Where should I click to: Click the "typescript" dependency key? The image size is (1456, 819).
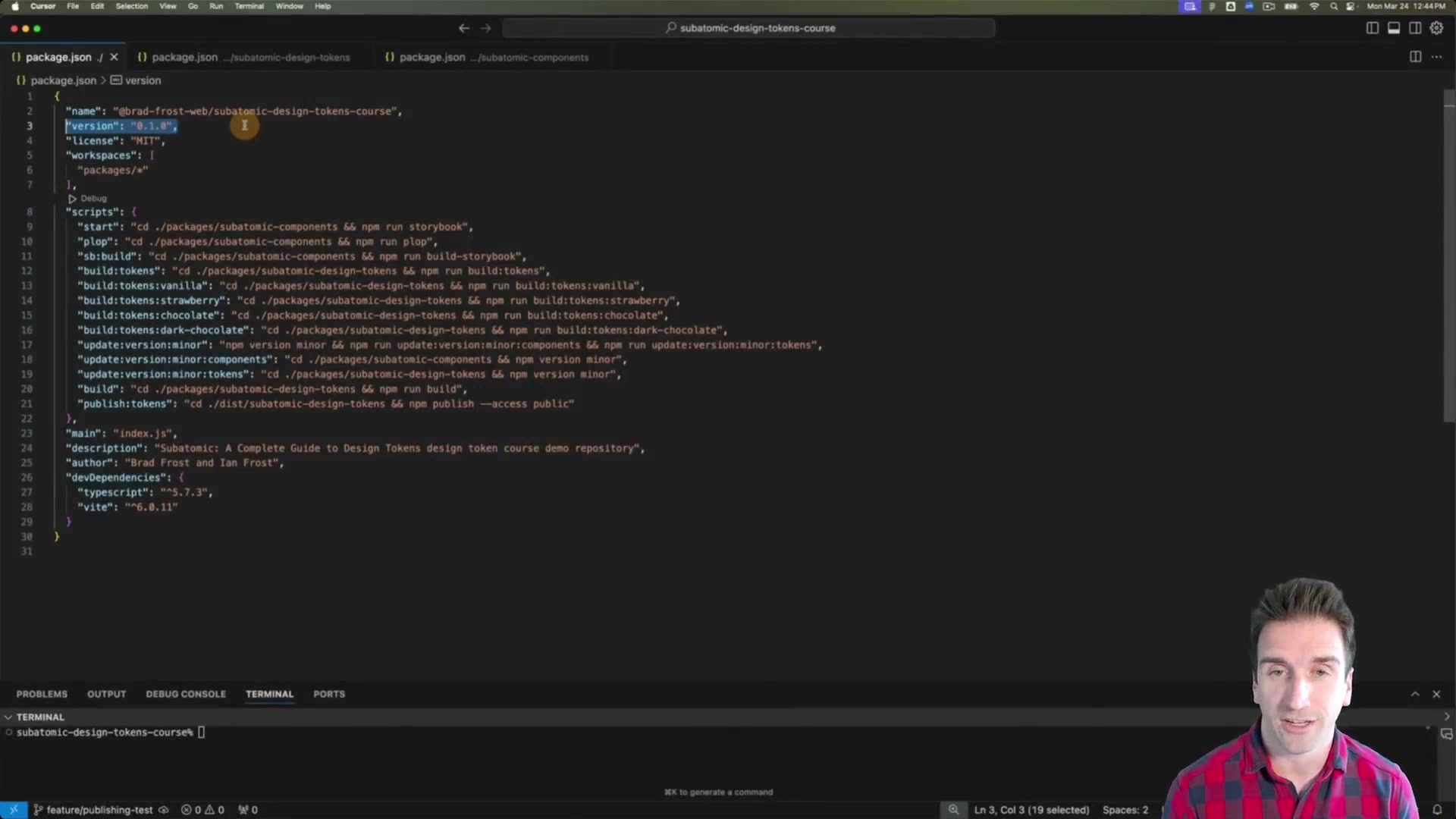112,493
